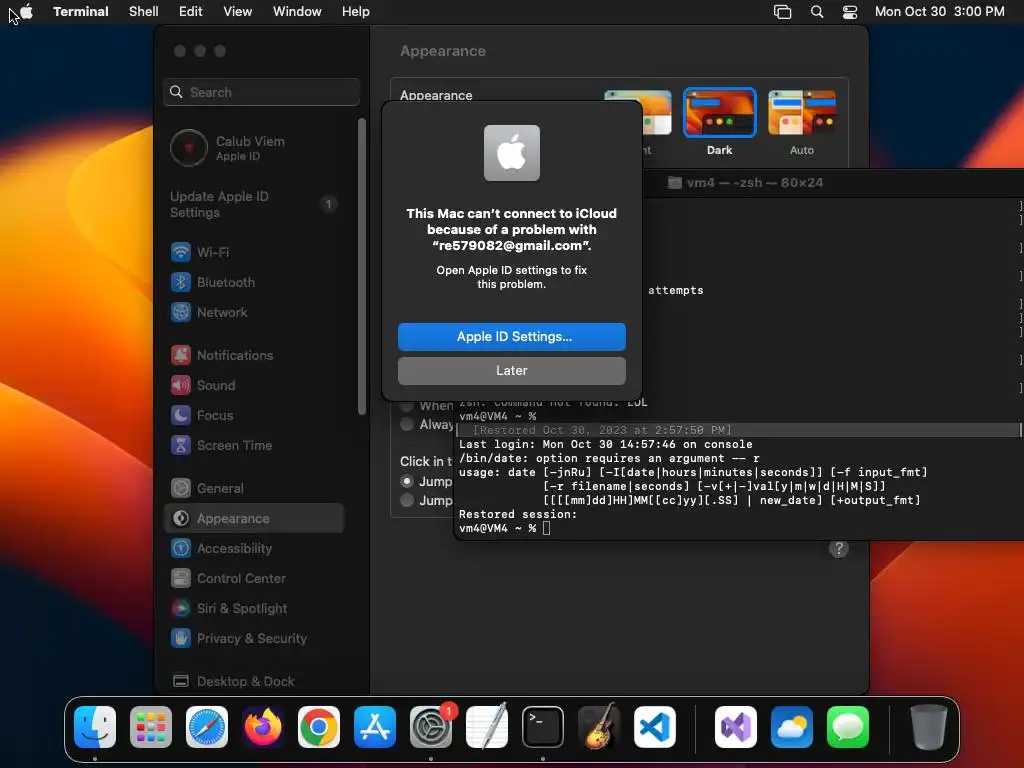Open Visual Studio from the Dock
Image resolution: width=1024 pixels, height=768 pixels.
[x=736, y=727]
